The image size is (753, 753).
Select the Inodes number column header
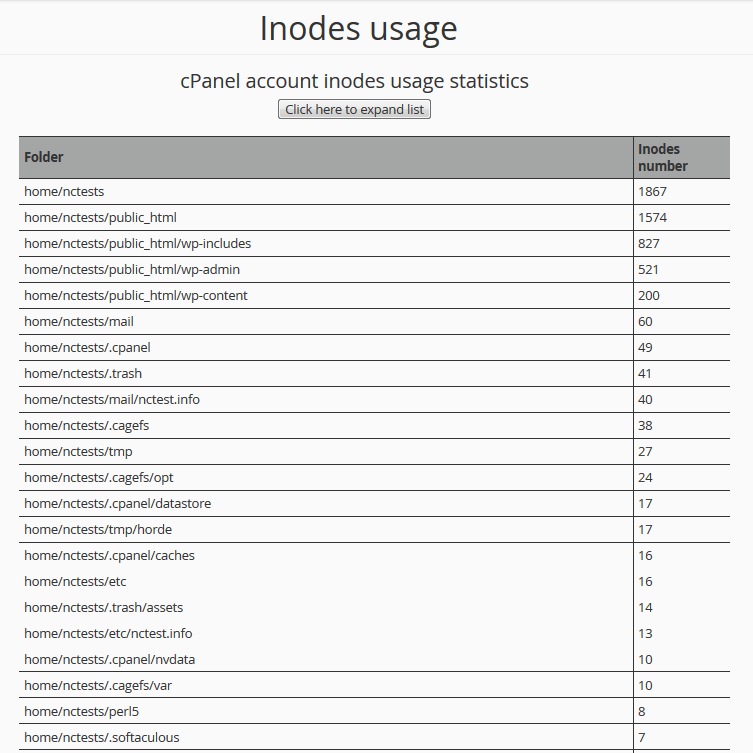pyautogui.click(x=681, y=158)
